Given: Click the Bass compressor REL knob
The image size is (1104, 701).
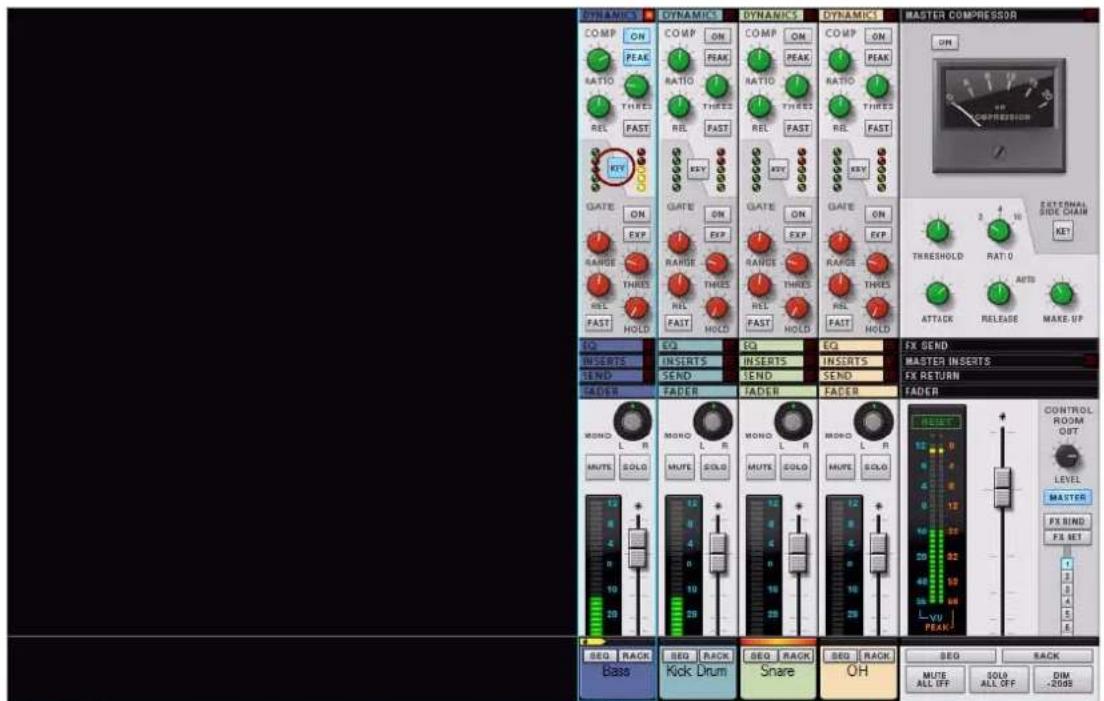Looking at the screenshot, I should click(x=598, y=107).
